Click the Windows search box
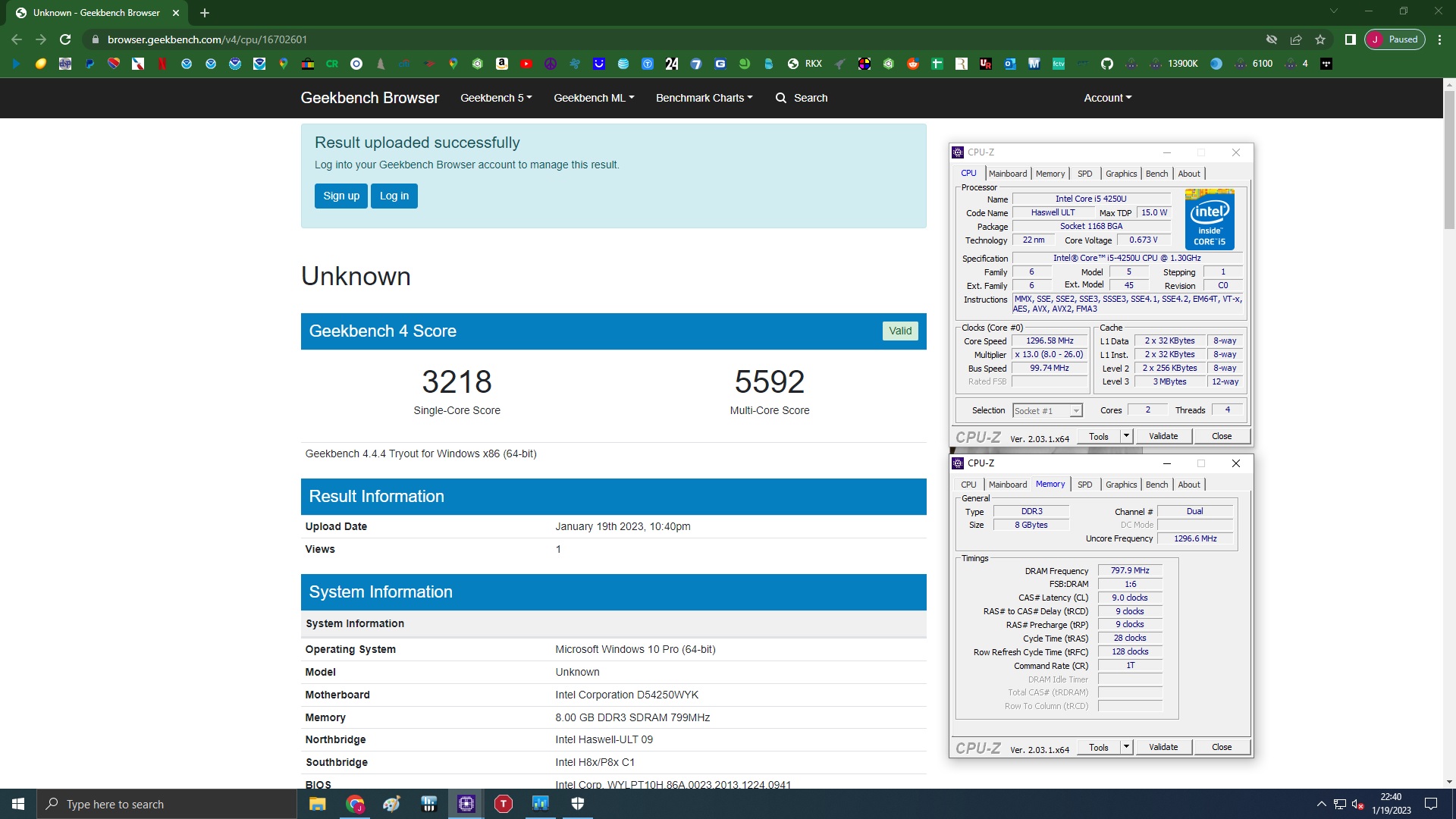The image size is (1456, 819). pyautogui.click(x=167, y=804)
